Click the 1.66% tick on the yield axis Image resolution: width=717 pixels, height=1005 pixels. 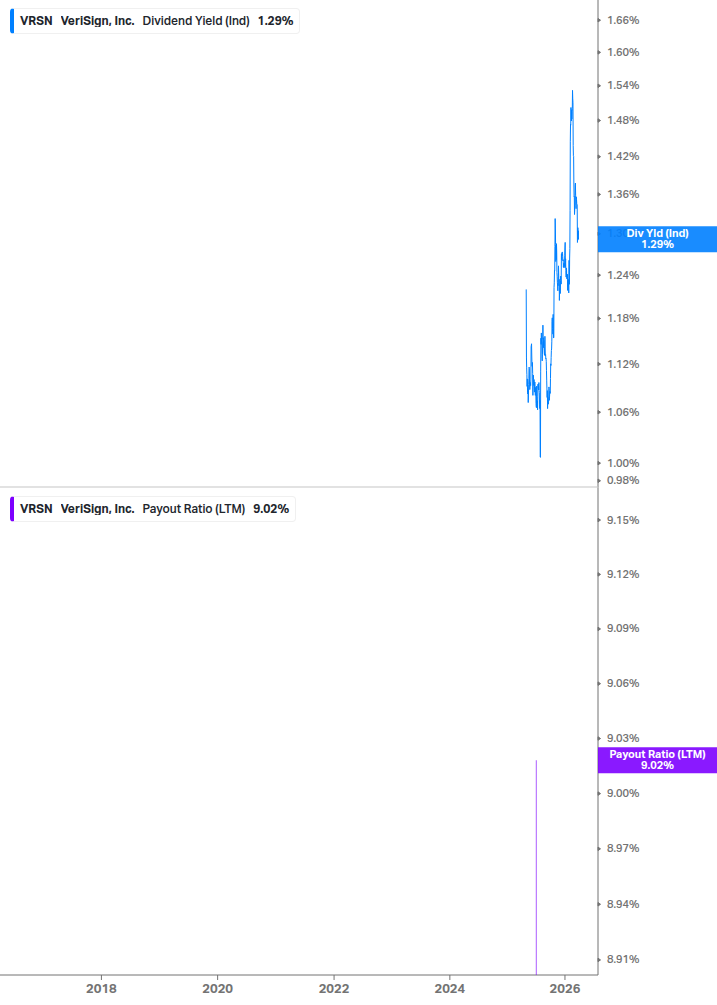[623, 20]
